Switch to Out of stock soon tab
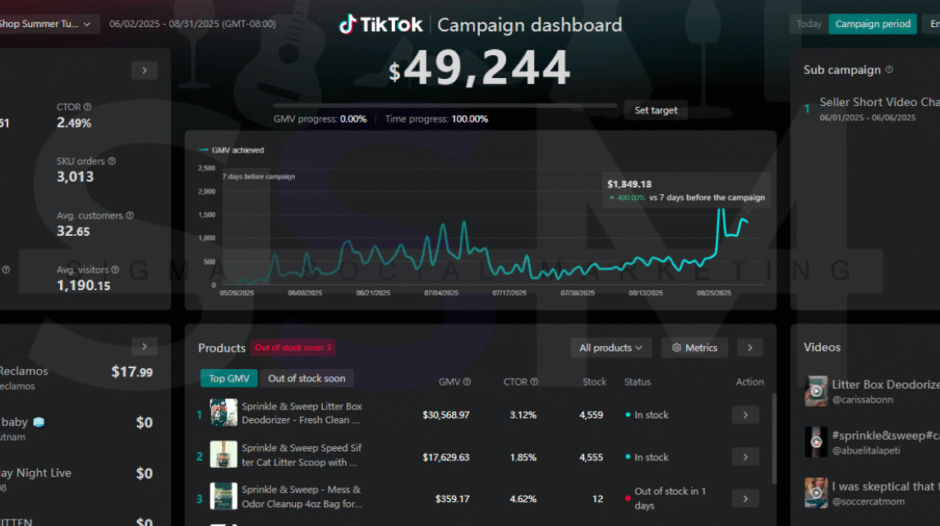The width and height of the screenshot is (940, 526). 306,378
